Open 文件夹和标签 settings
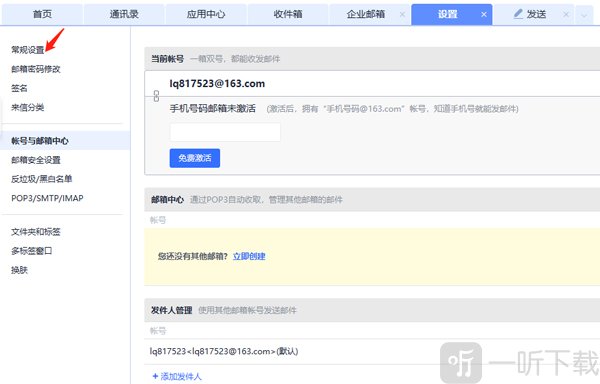600x384 pixels. coord(36,232)
